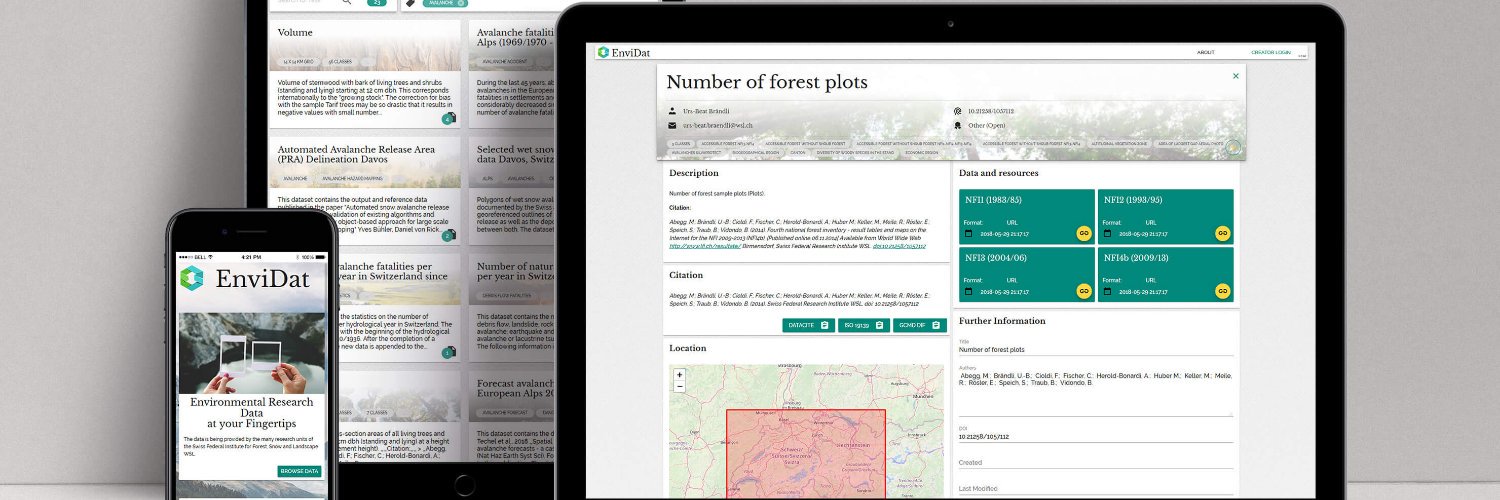Viewport: 1500px width, 500px height.
Task: Click the NFI1 (1983/85) resource title
Action: 993,200
